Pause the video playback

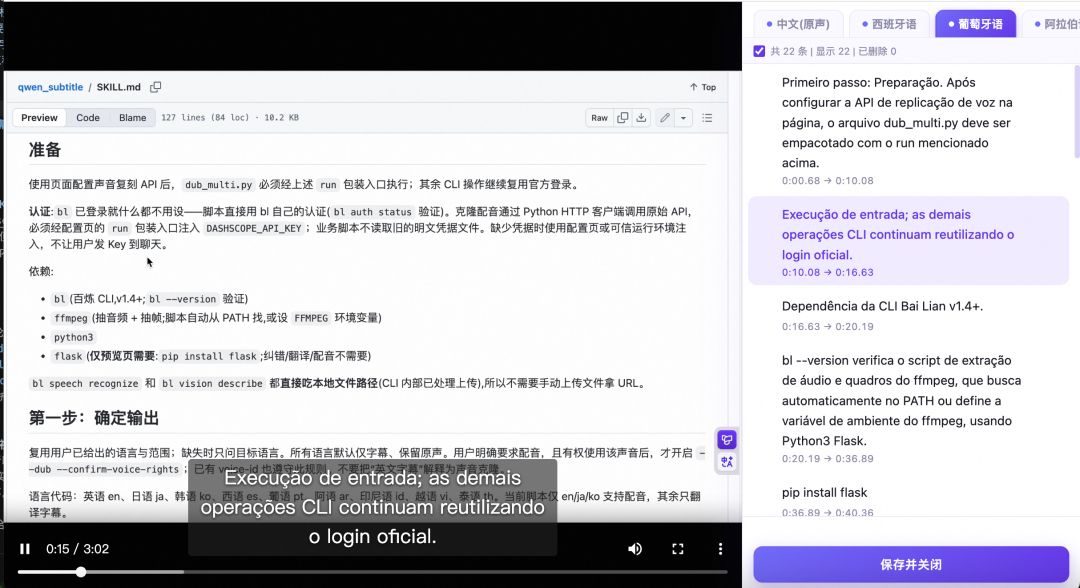click(25, 549)
